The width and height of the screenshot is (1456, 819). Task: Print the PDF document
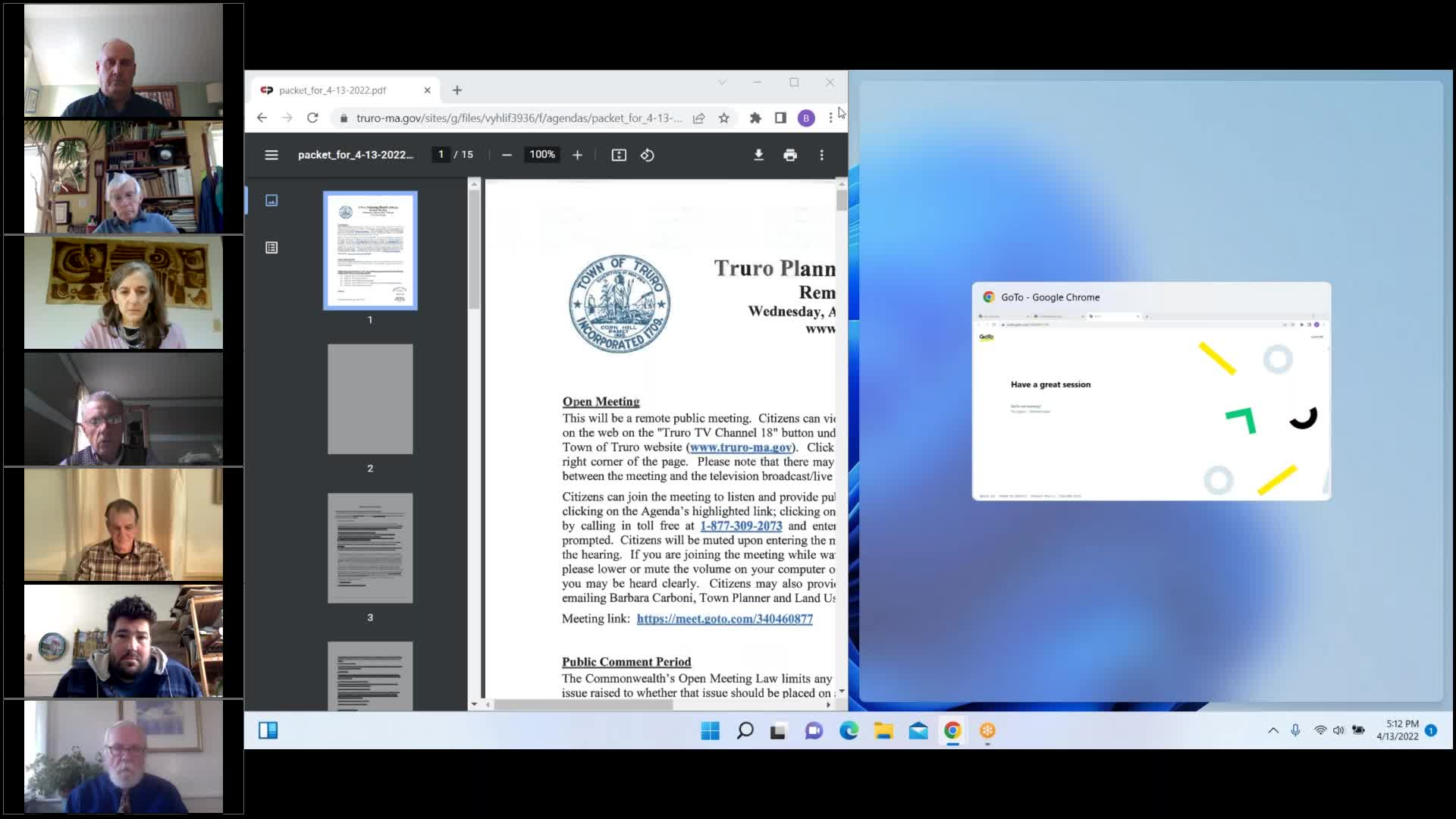click(790, 155)
